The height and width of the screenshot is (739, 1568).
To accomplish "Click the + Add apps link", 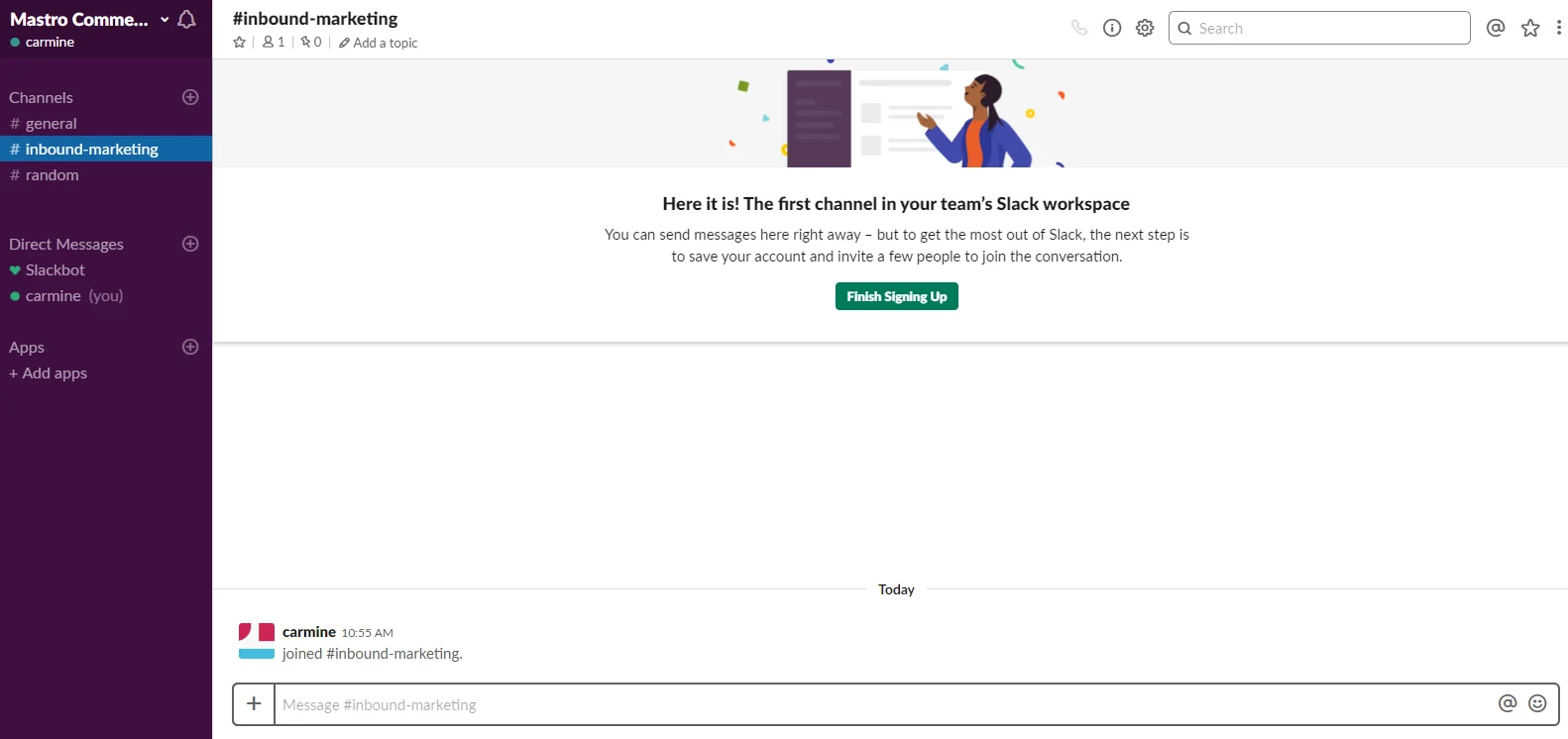I will [49, 372].
